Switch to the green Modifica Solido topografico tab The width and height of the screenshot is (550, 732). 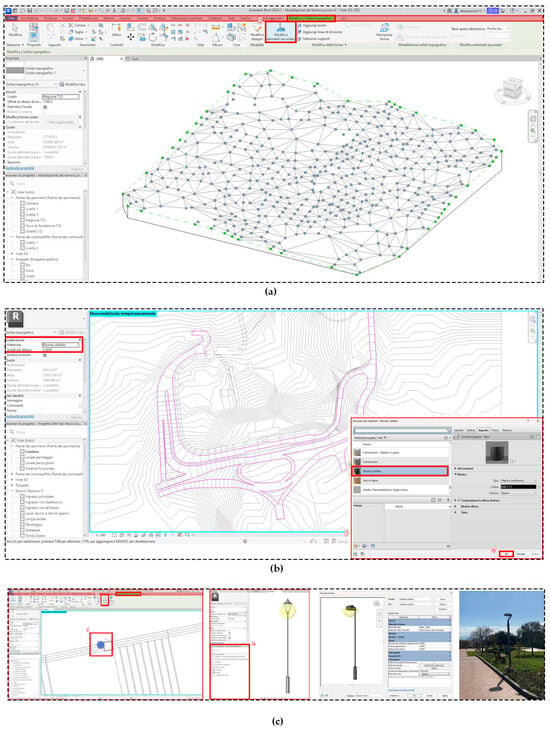[x=311, y=18]
